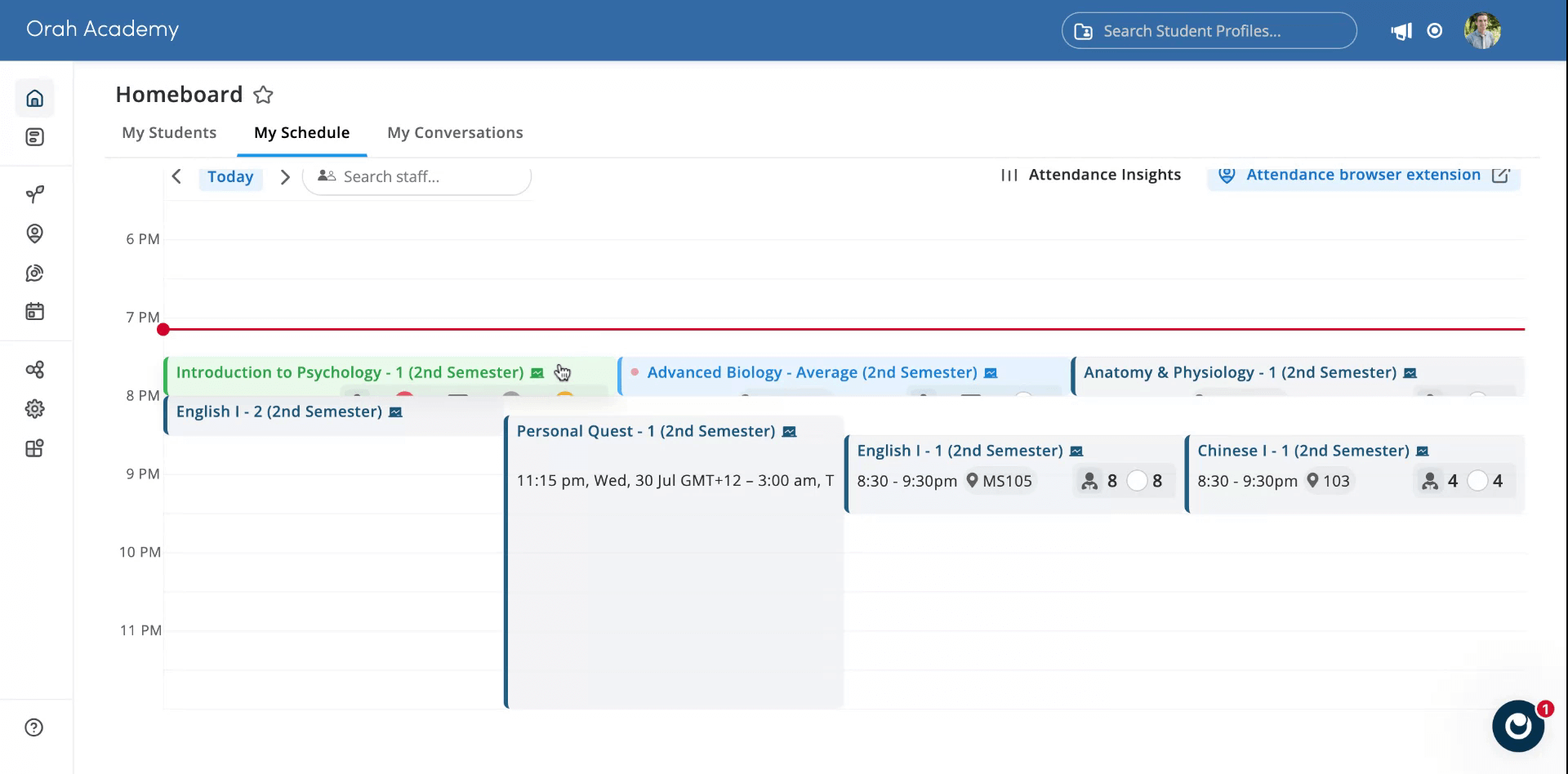Viewport: 1568px width, 774px height.
Task: Favorite Homeboard with the star icon
Action: [x=263, y=95]
